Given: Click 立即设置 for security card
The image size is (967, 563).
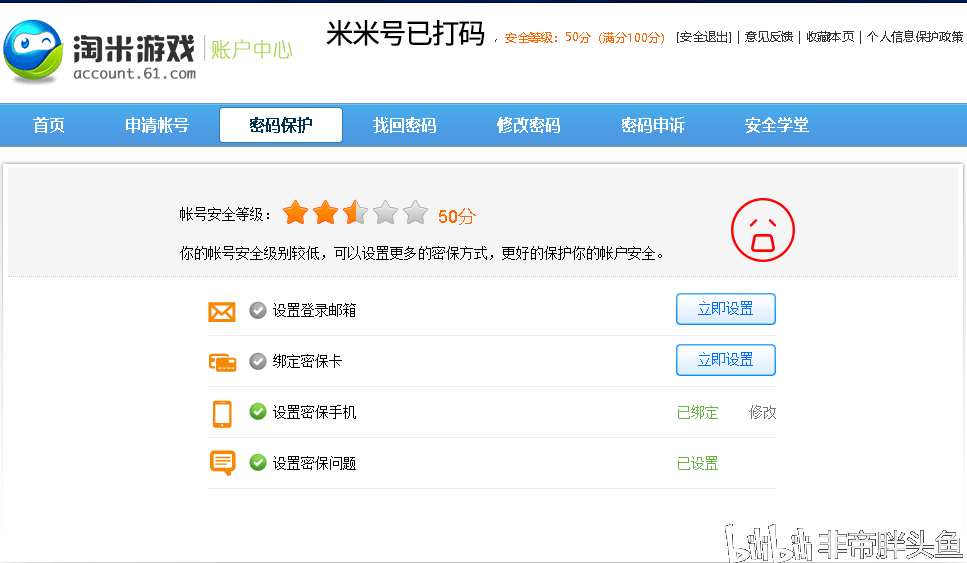Looking at the screenshot, I should pos(726,360).
